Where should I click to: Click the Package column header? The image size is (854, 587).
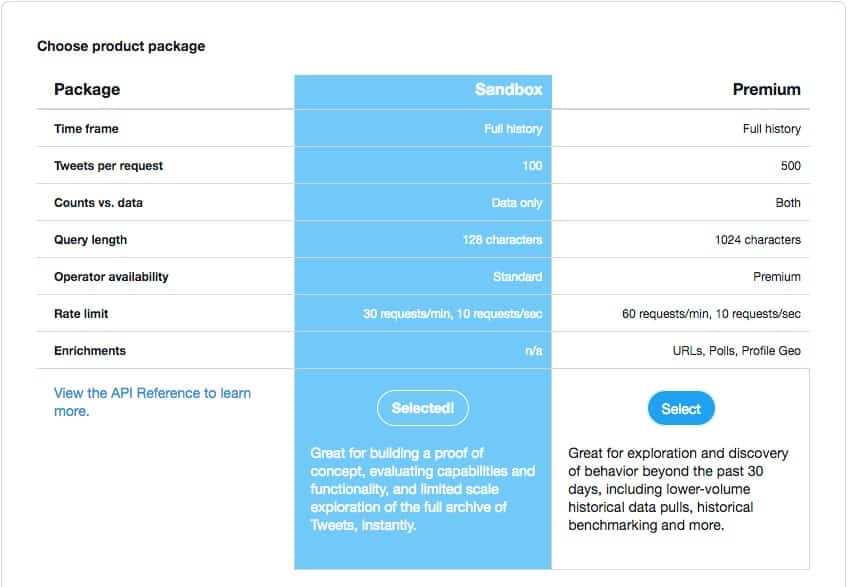[x=87, y=89]
